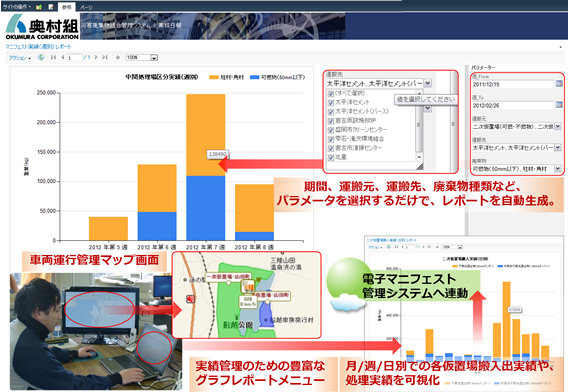This screenshot has height=392, width=570.
Task: Click the edit page icon in ribbon
Action: 51,7
